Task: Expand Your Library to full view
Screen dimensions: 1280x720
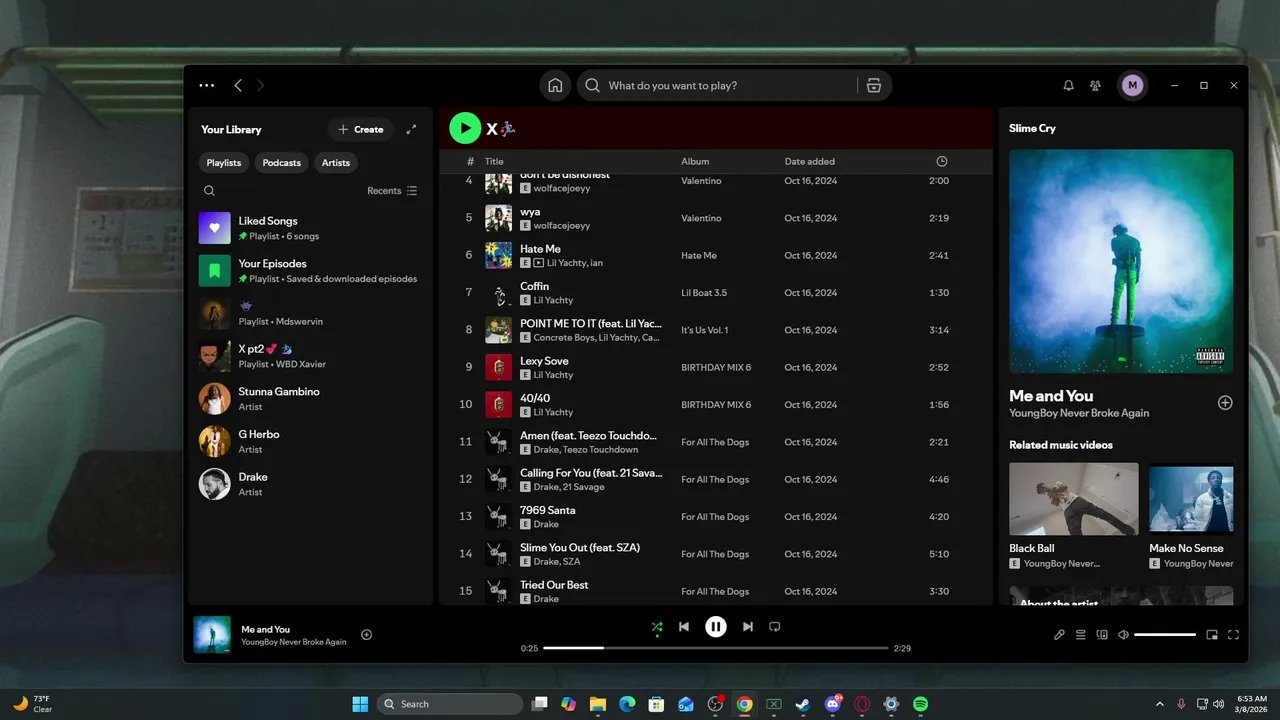Action: [411, 129]
